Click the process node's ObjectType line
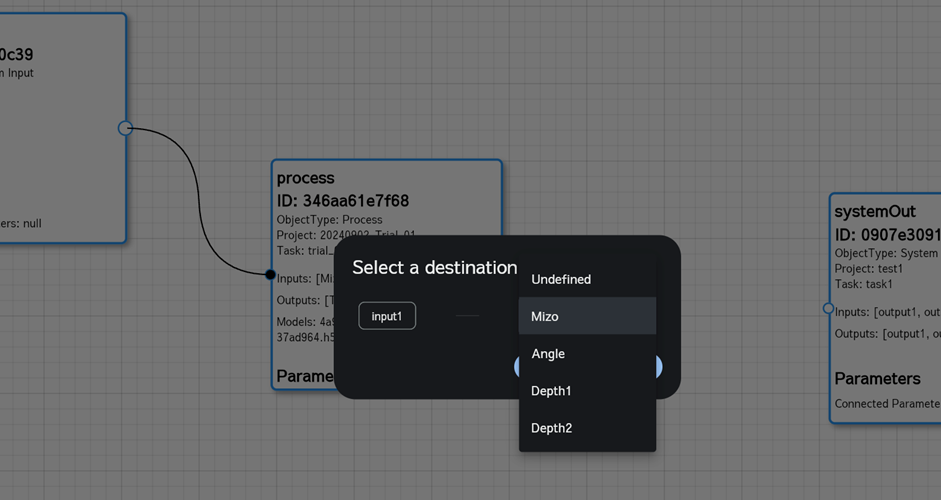The height and width of the screenshot is (500, 941). [x=329, y=220]
